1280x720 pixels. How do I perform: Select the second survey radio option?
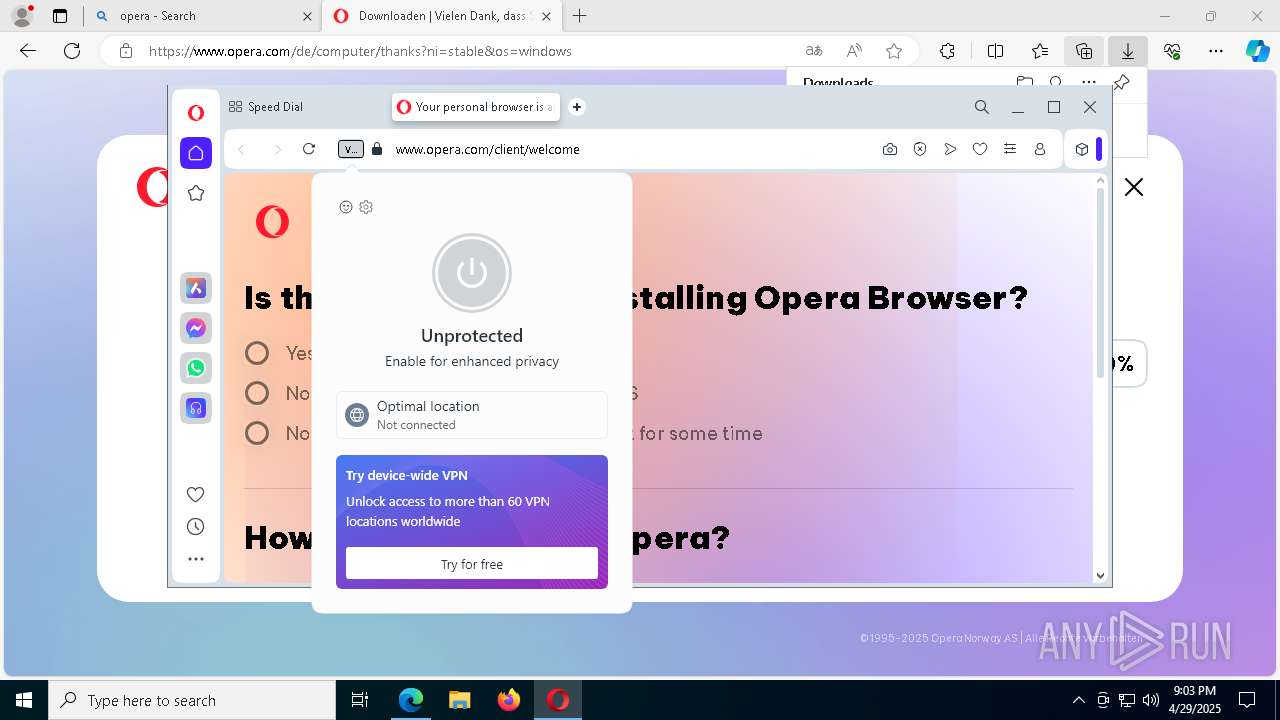click(x=257, y=393)
